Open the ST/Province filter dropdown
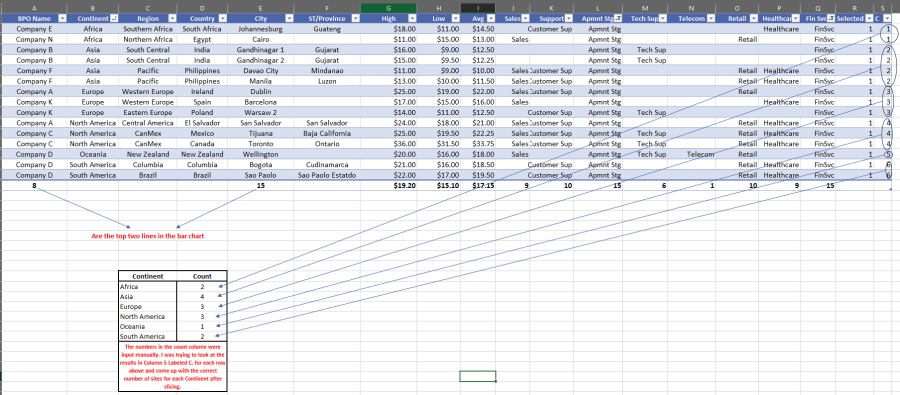Image resolution: width=900 pixels, height=395 pixels. point(355,18)
